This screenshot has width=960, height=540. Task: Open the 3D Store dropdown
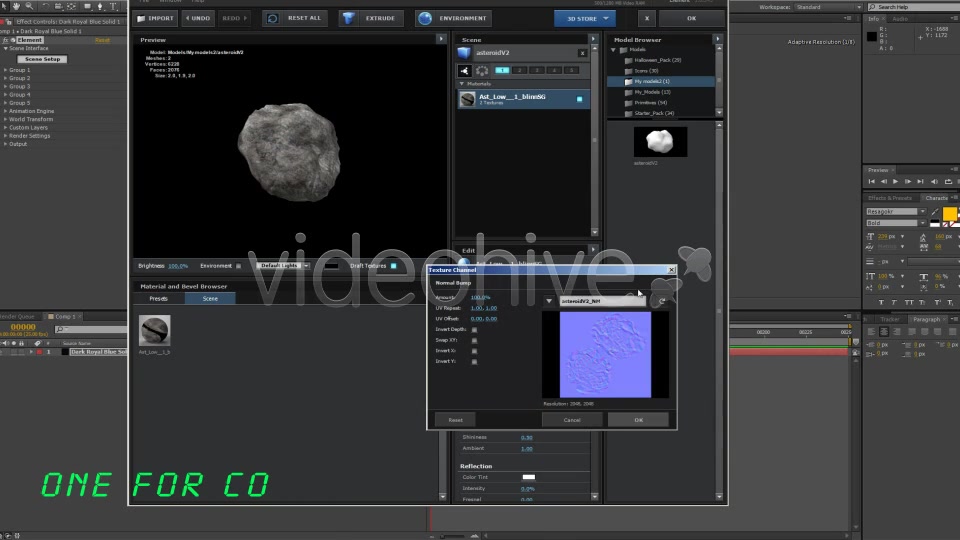585,18
